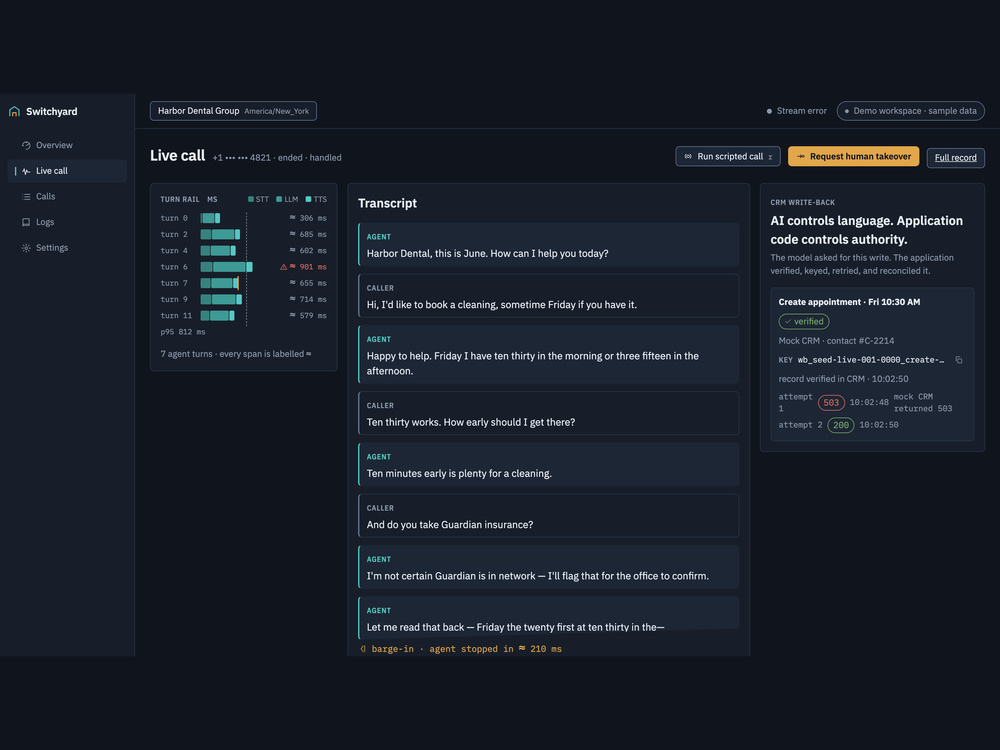
Task: Copy the write-back idempotency key
Action: point(959,360)
